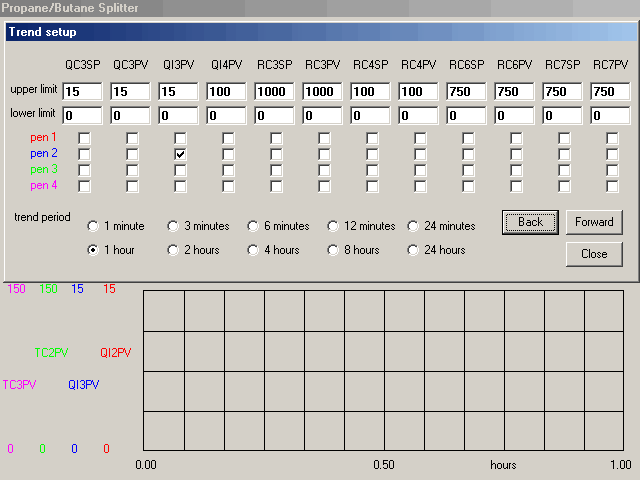Choose the 24 hours trend period
Image resolution: width=640 pixels, height=480 pixels.
(x=413, y=250)
